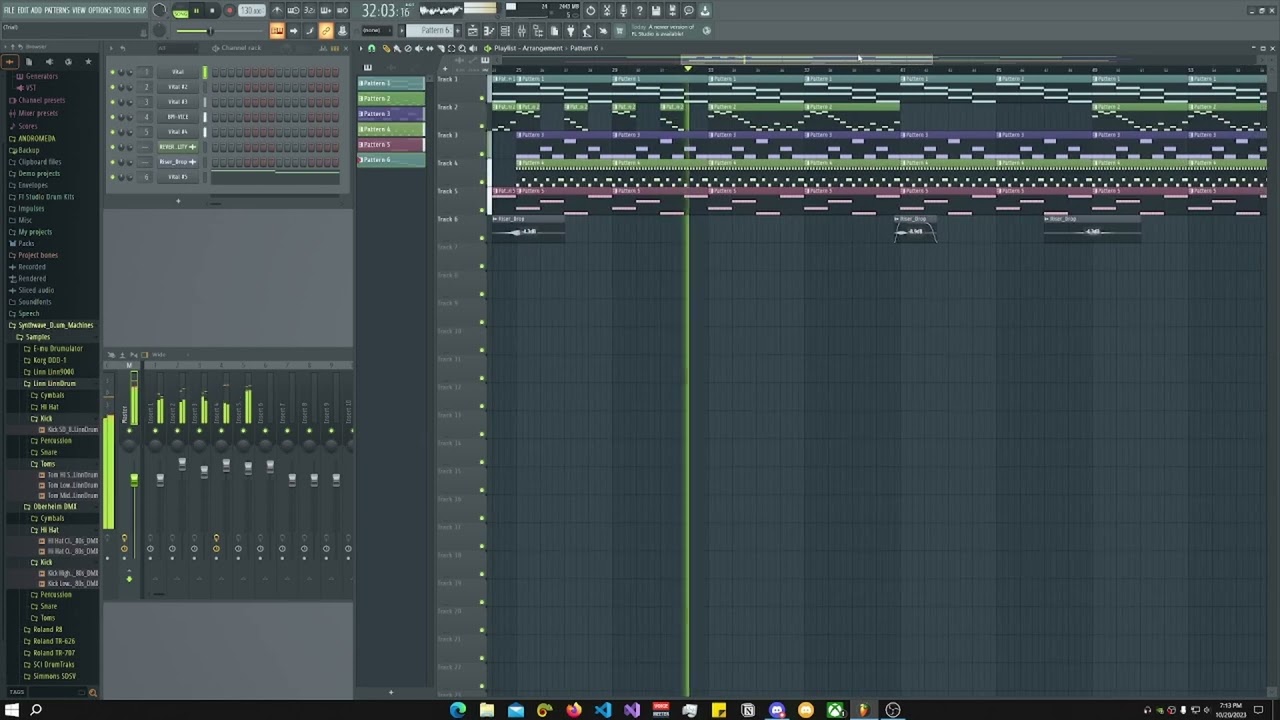Click the playlist playhead marker at the timeline
Screen dimensions: 1280x720
tap(687, 68)
